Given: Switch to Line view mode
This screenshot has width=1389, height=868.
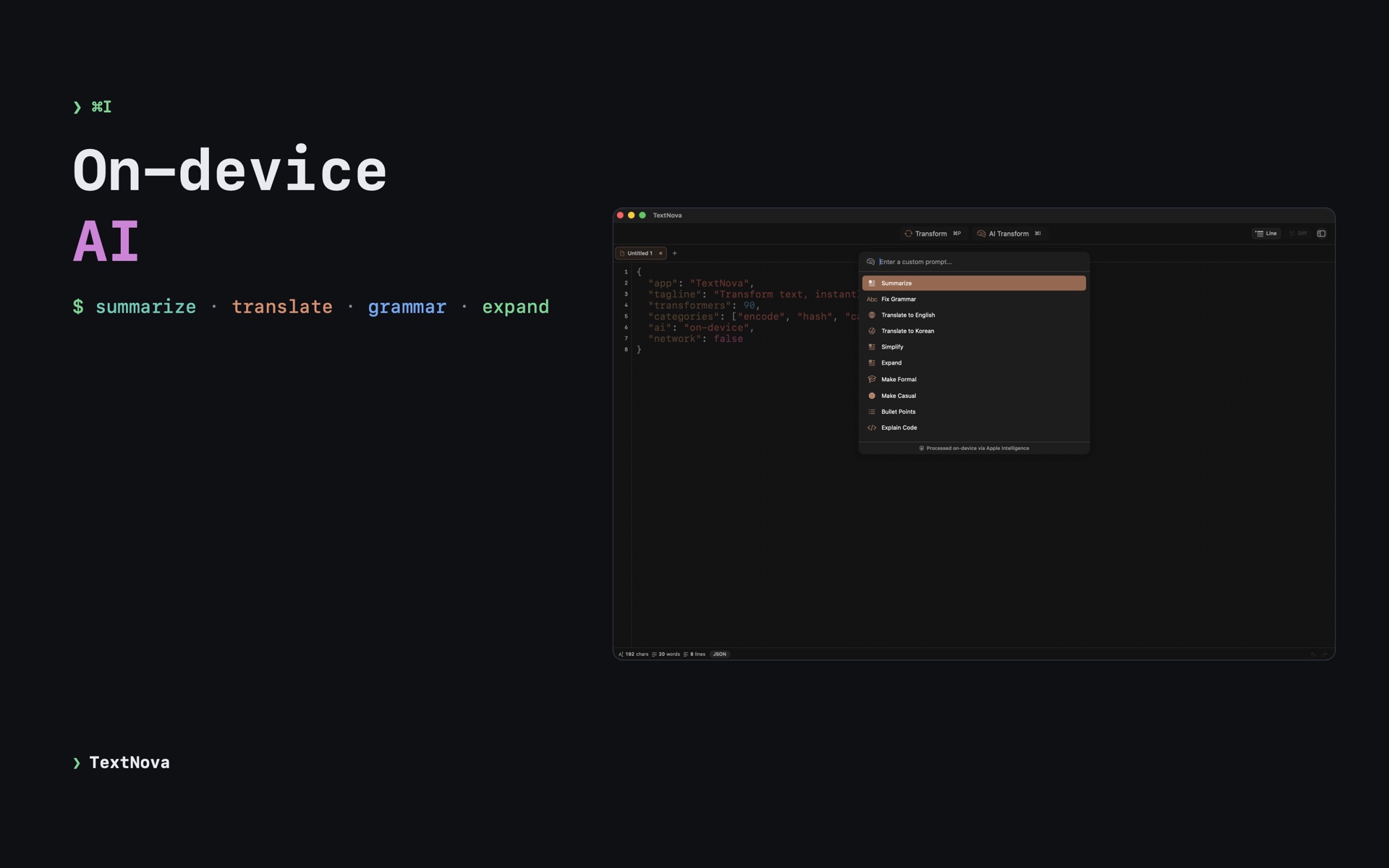Looking at the screenshot, I should click(1266, 234).
